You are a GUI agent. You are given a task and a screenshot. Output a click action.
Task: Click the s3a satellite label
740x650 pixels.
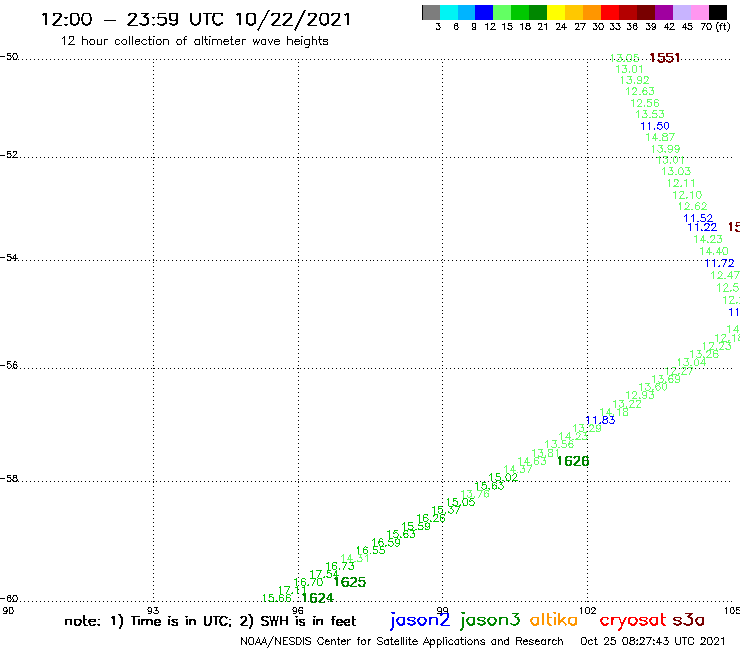pyautogui.click(x=688, y=620)
